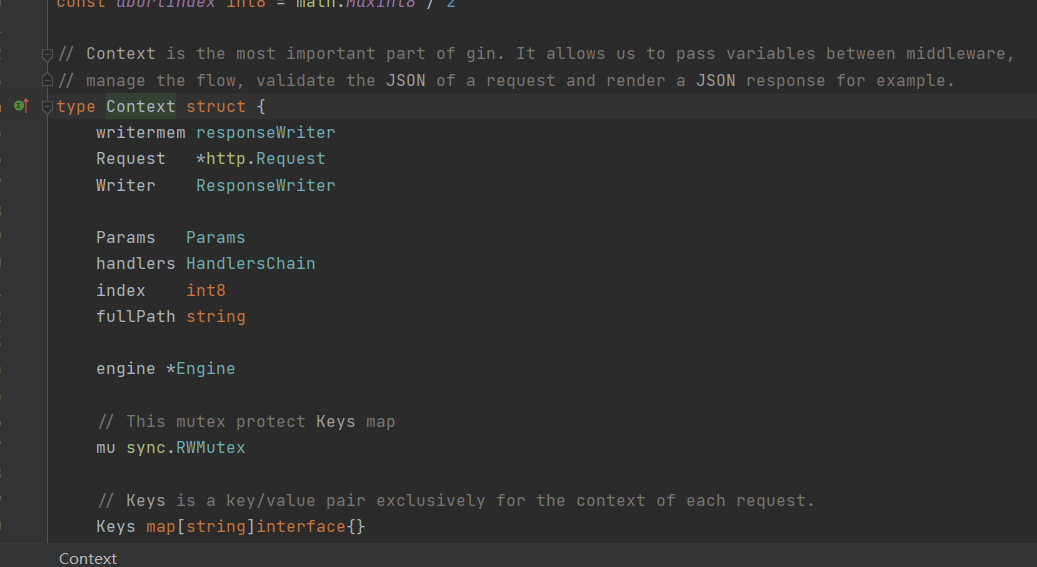Click the engine field name
Screen dimensions: 1037x567
(x=126, y=369)
